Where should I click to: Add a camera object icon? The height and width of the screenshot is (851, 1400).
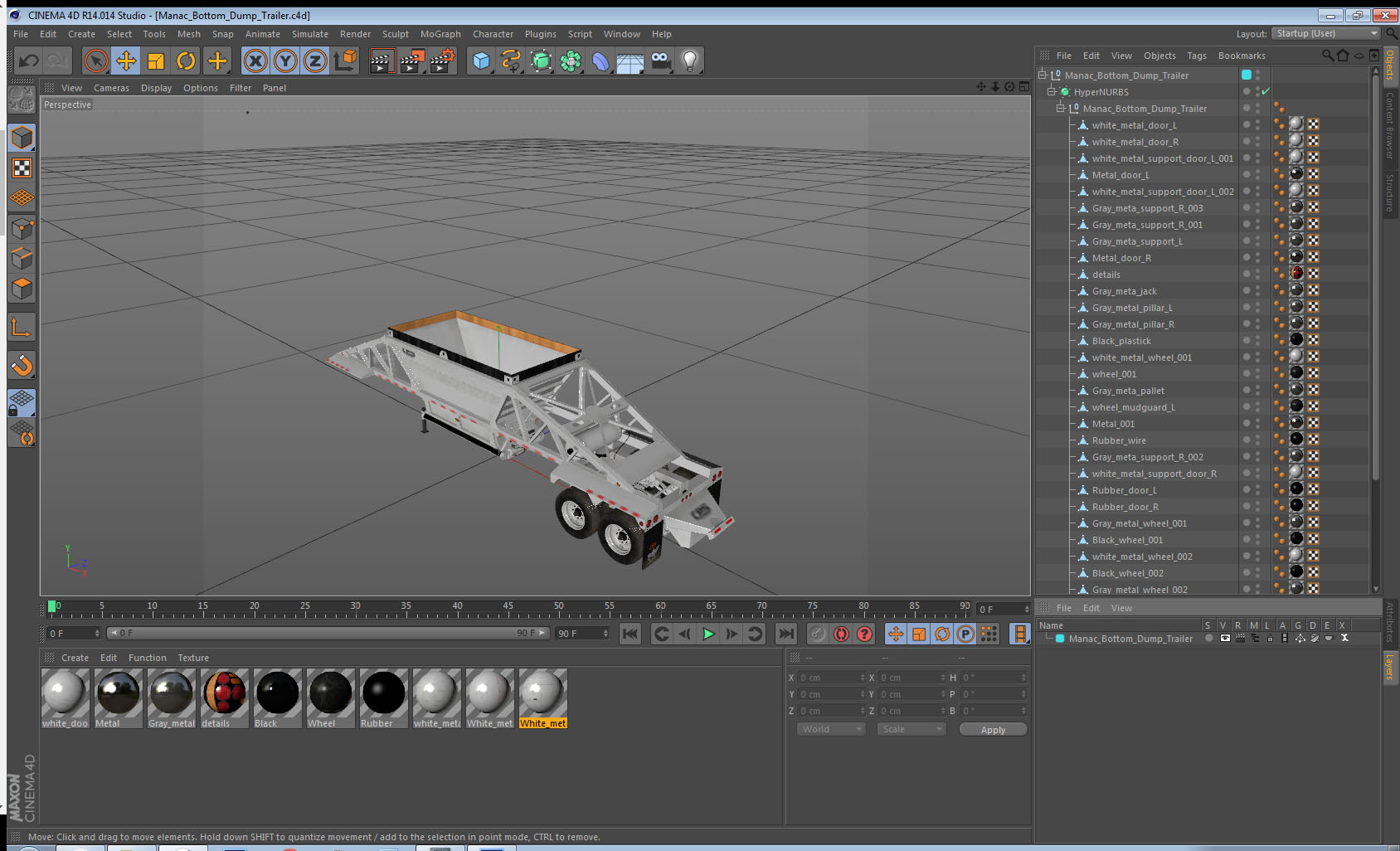(660, 61)
